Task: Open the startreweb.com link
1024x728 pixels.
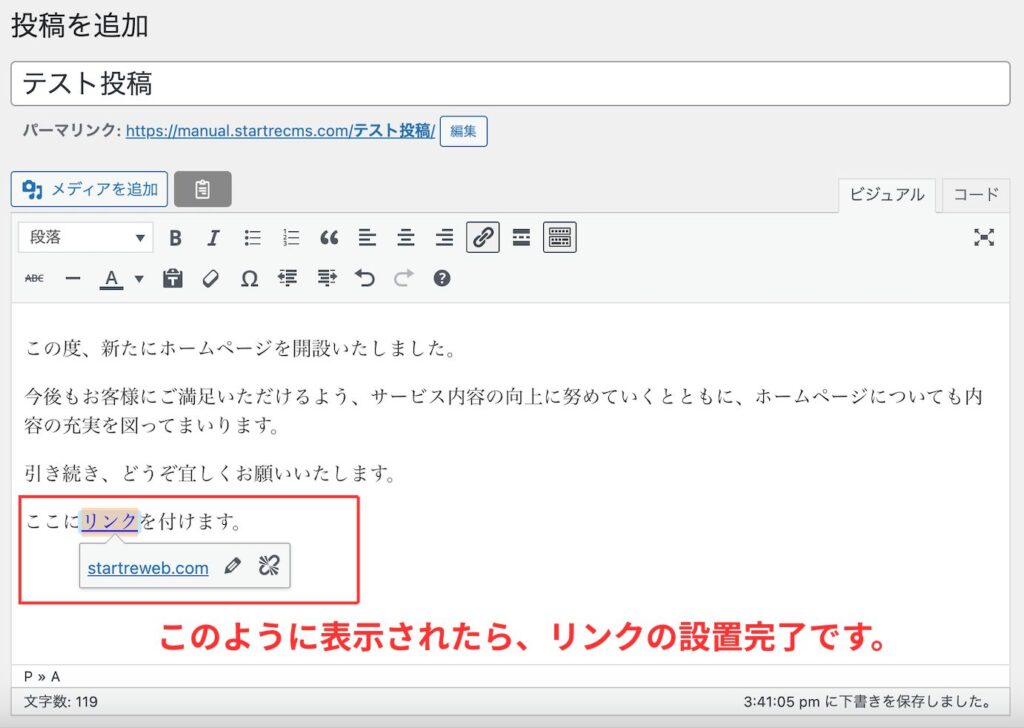Action: [148, 568]
